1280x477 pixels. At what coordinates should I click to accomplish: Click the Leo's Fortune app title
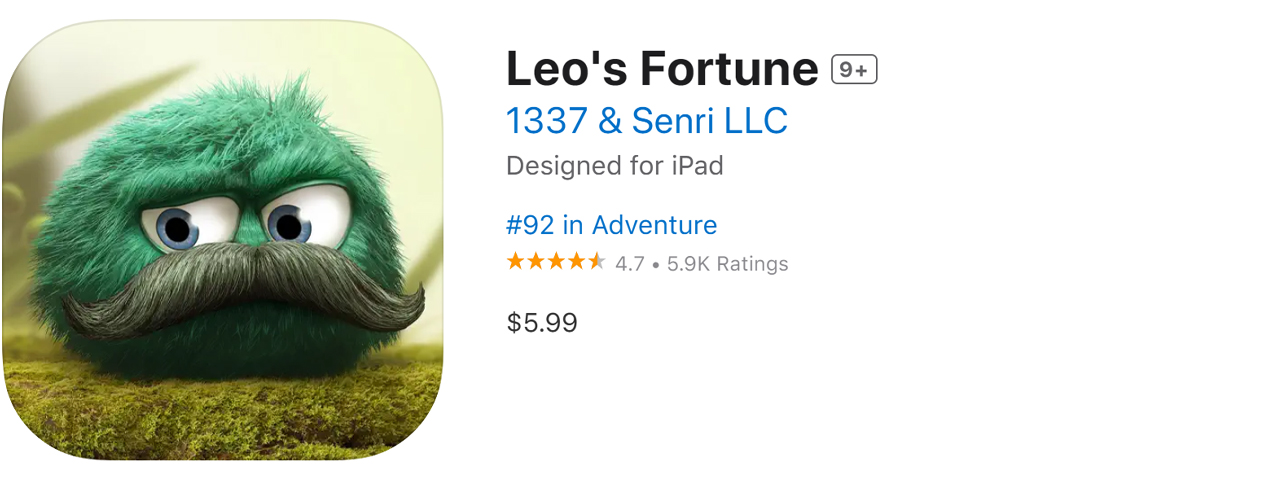tap(662, 69)
